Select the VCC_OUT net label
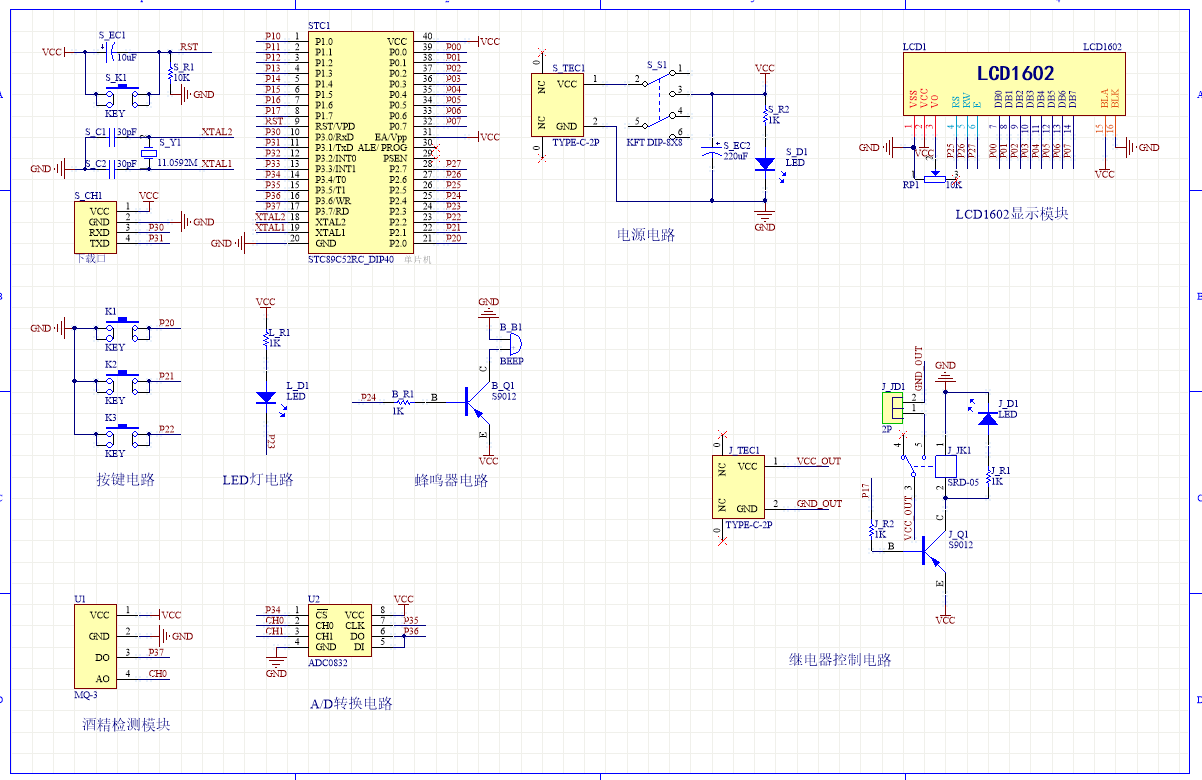The width and height of the screenshot is (1202, 780). pyautogui.click(x=818, y=462)
